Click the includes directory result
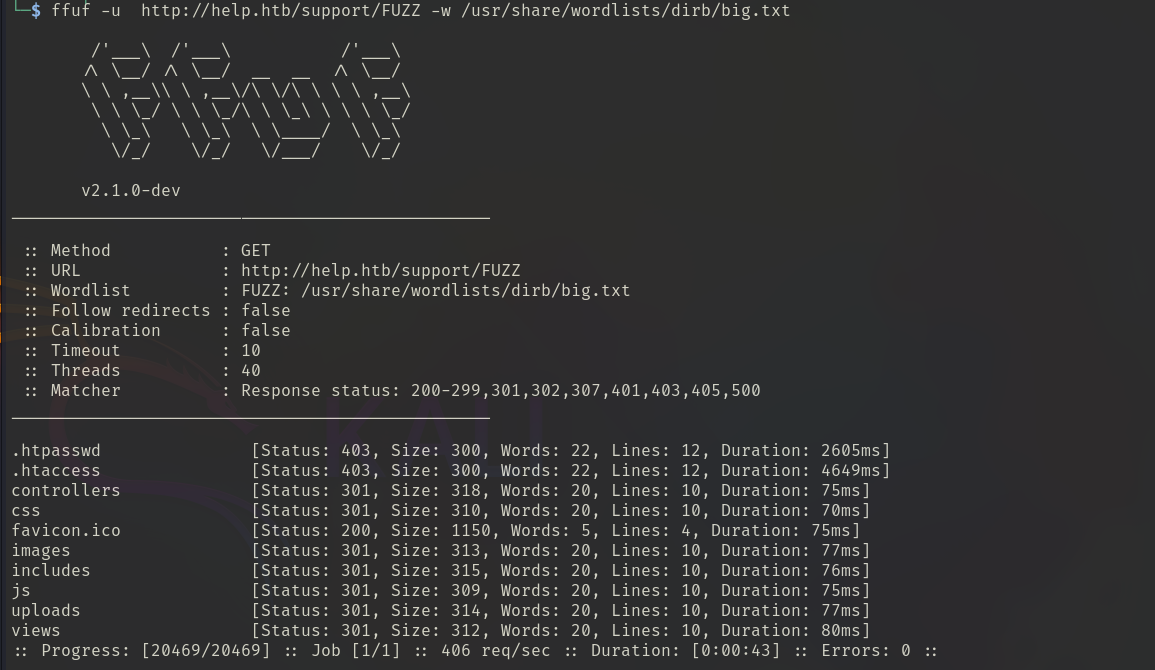This screenshot has height=670, width=1155. point(51,570)
